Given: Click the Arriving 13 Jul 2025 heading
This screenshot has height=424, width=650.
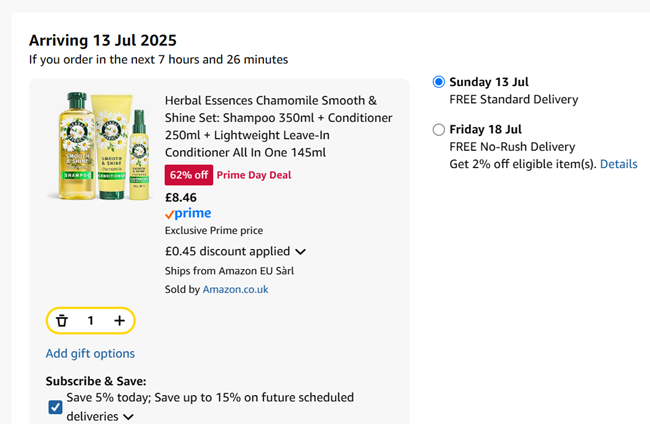Looking at the screenshot, I should (x=102, y=41).
